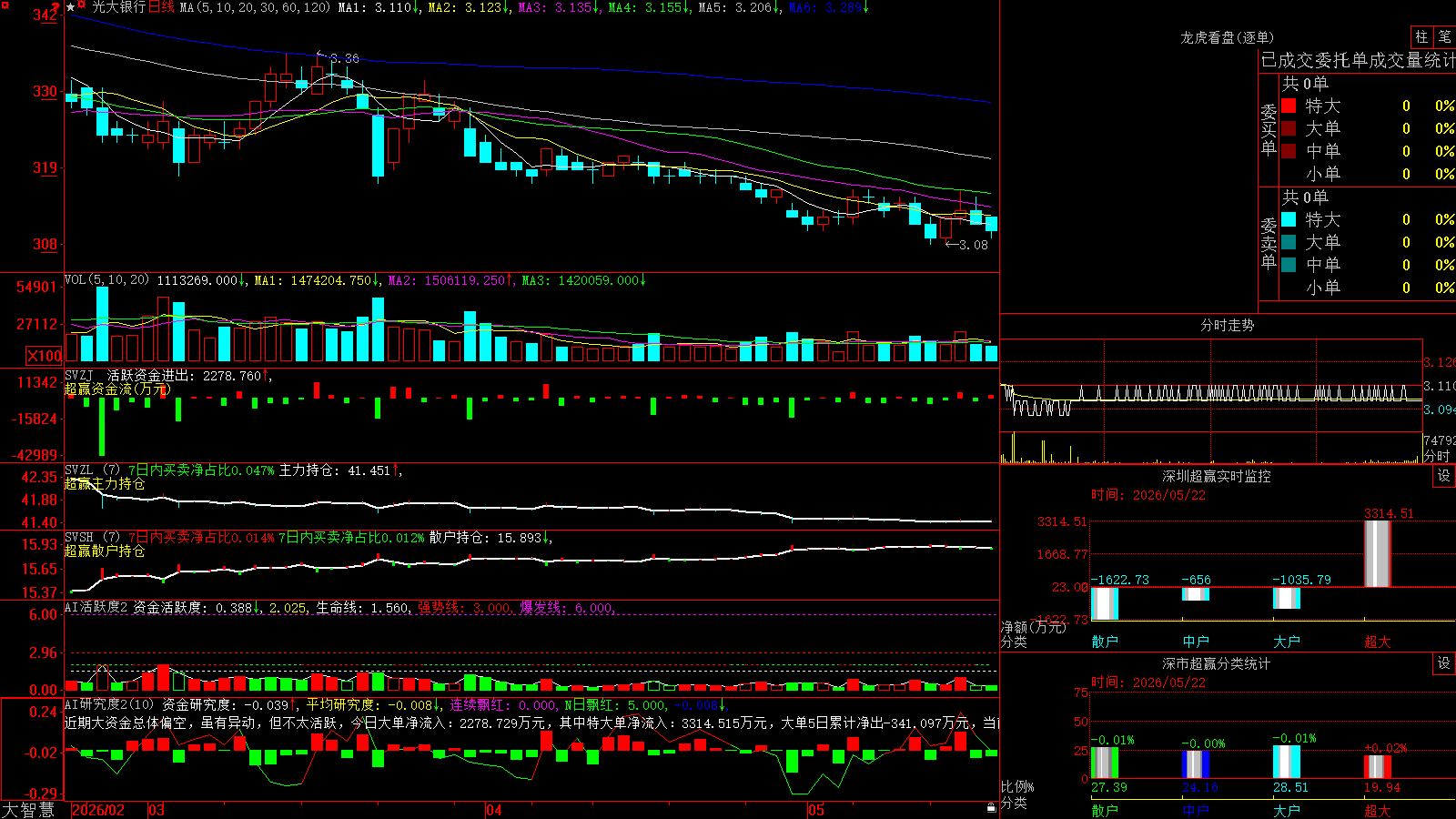Image resolution: width=1456 pixels, height=819 pixels.
Task: Click the 散户 27.39 bar in 深市超赢分类统计
Action: click(x=1105, y=763)
